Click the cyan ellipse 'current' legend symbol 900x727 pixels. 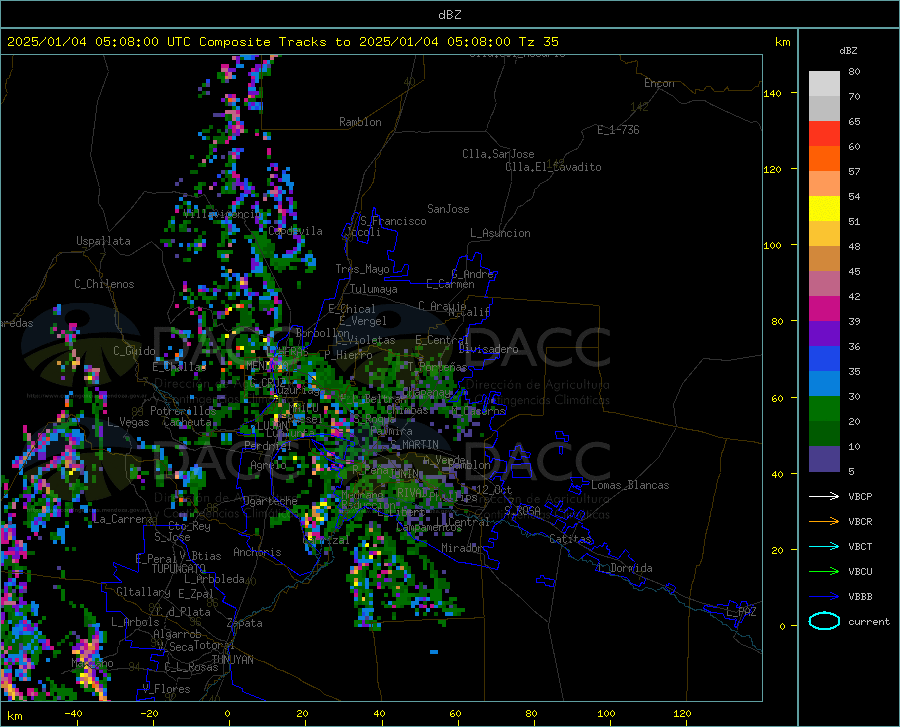tap(824, 621)
